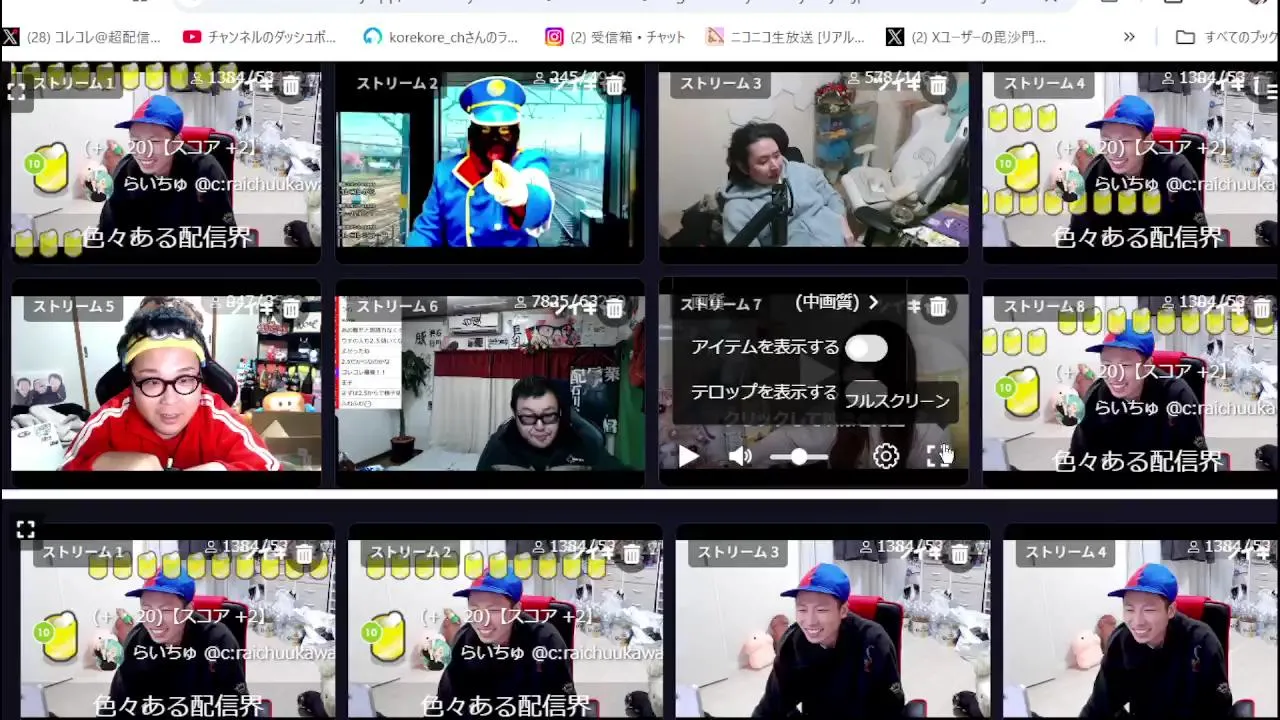Adjust the Stream 7 volume slider
Viewport: 1280px width, 720px height.
pyautogui.click(x=799, y=457)
